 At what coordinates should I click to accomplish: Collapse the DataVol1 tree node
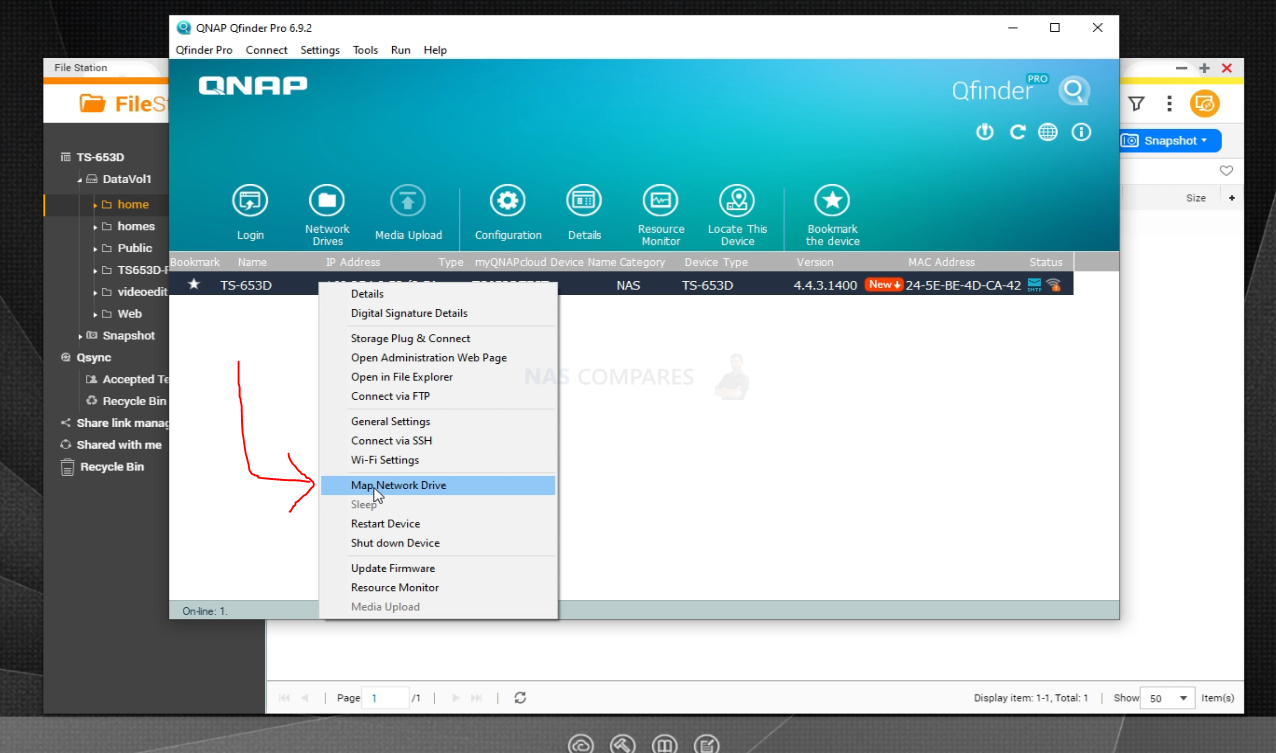pos(80,180)
